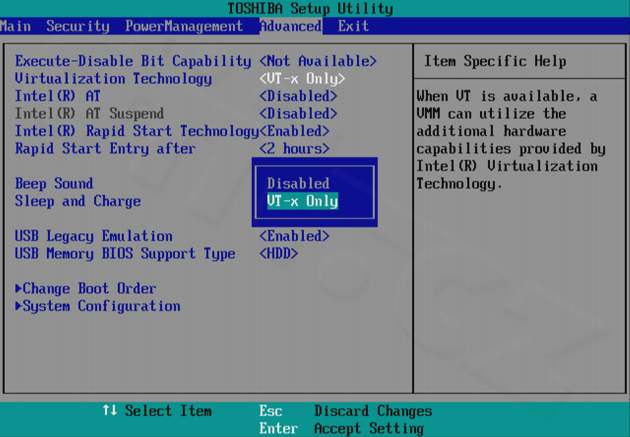Click the up-down arrows Select Item hint
The height and width of the screenshot is (437, 630).
pos(157,411)
